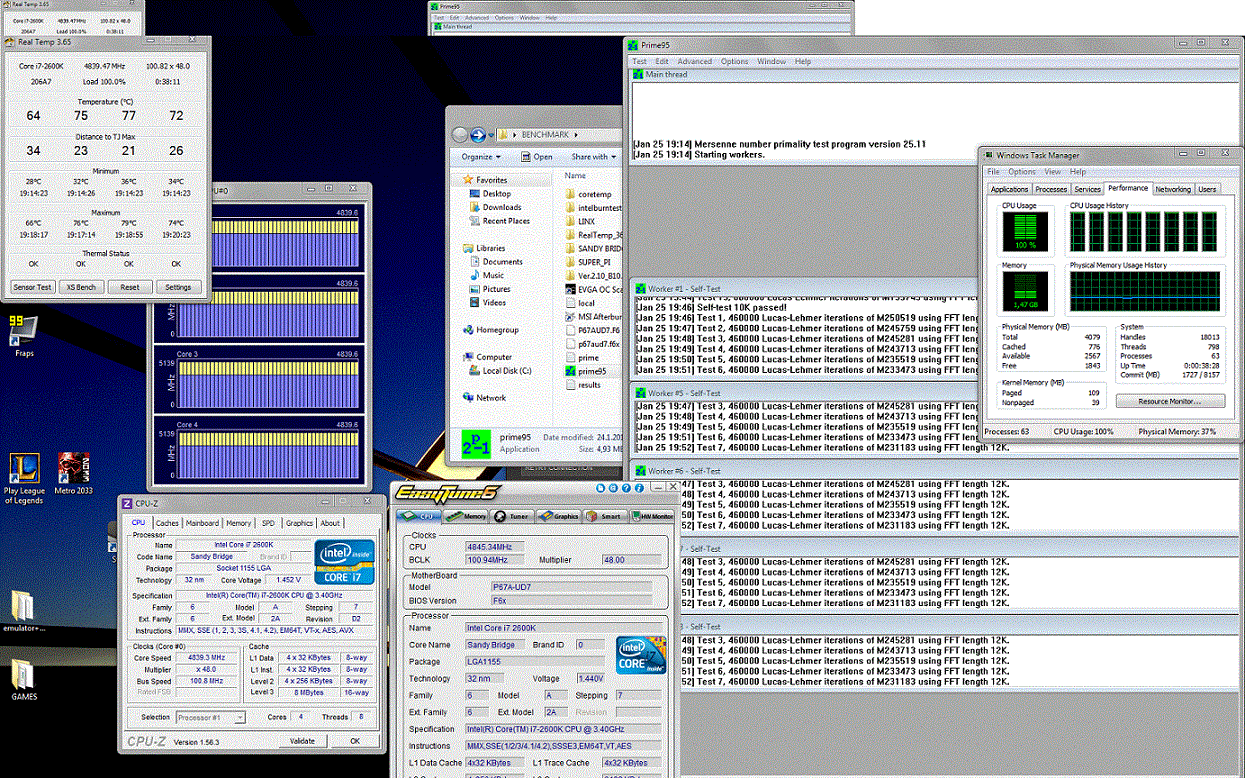Click the Validate button in CPU-Z
This screenshot has width=1245, height=778.
[x=302, y=741]
